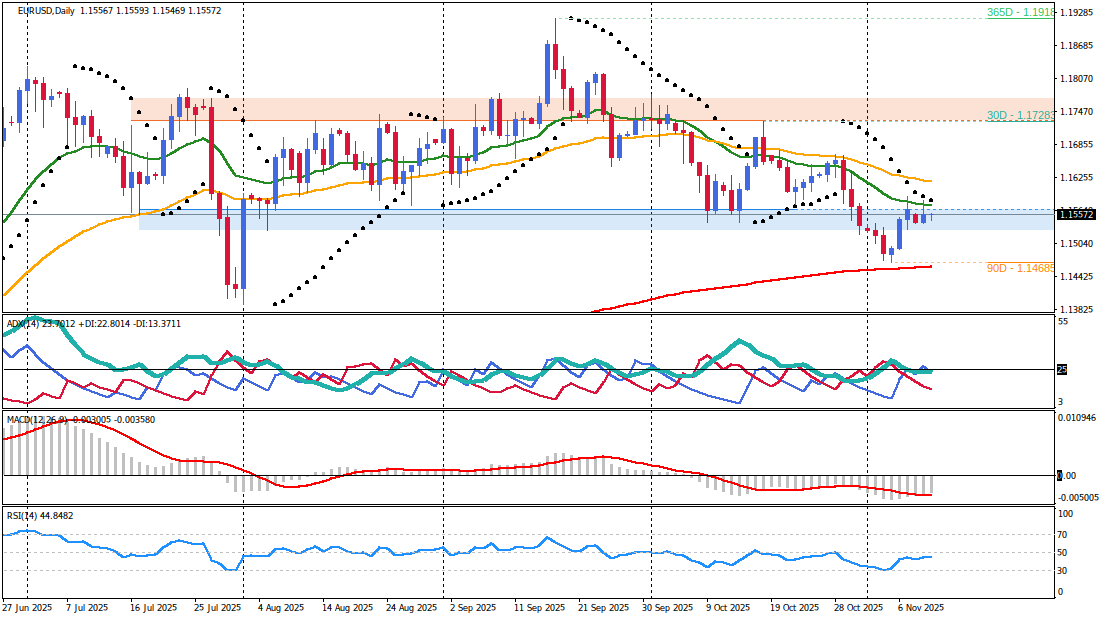The image size is (1100, 619).
Task: Select the RSI(14) 44.8482 indicator label
Action: [x=40, y=516]
